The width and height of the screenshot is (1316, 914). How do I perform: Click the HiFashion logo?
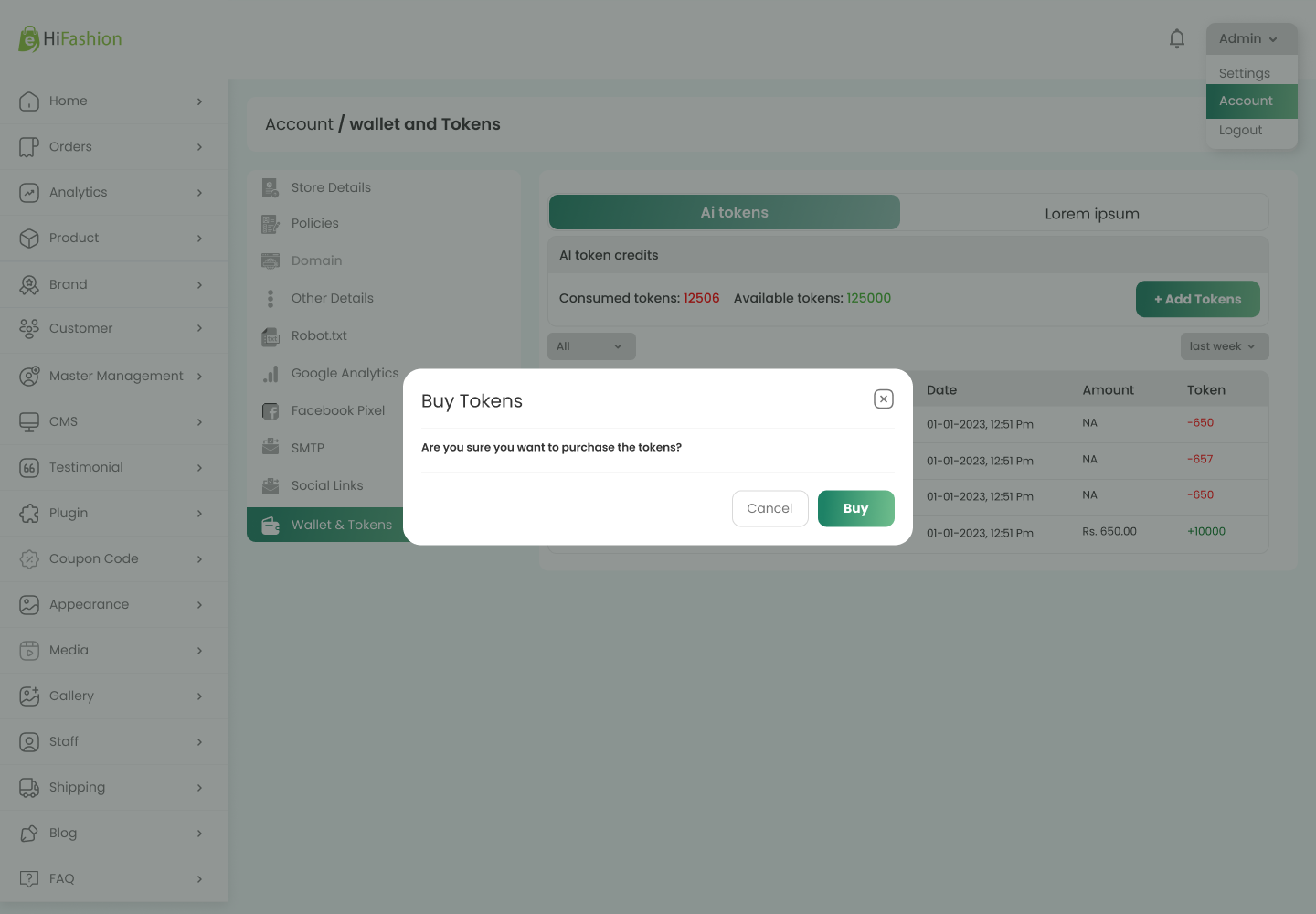tap(70, 38)
